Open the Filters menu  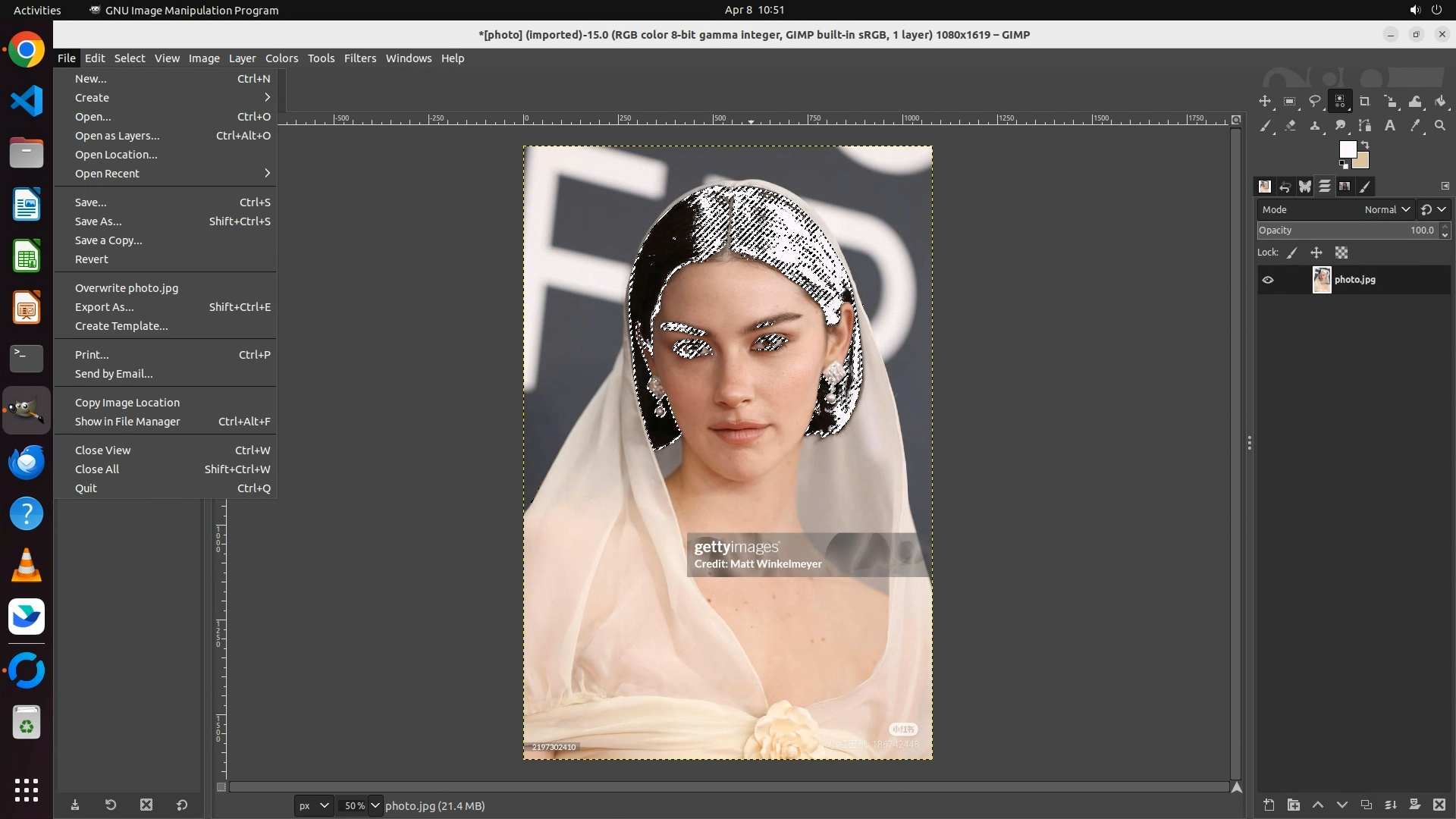359,58
